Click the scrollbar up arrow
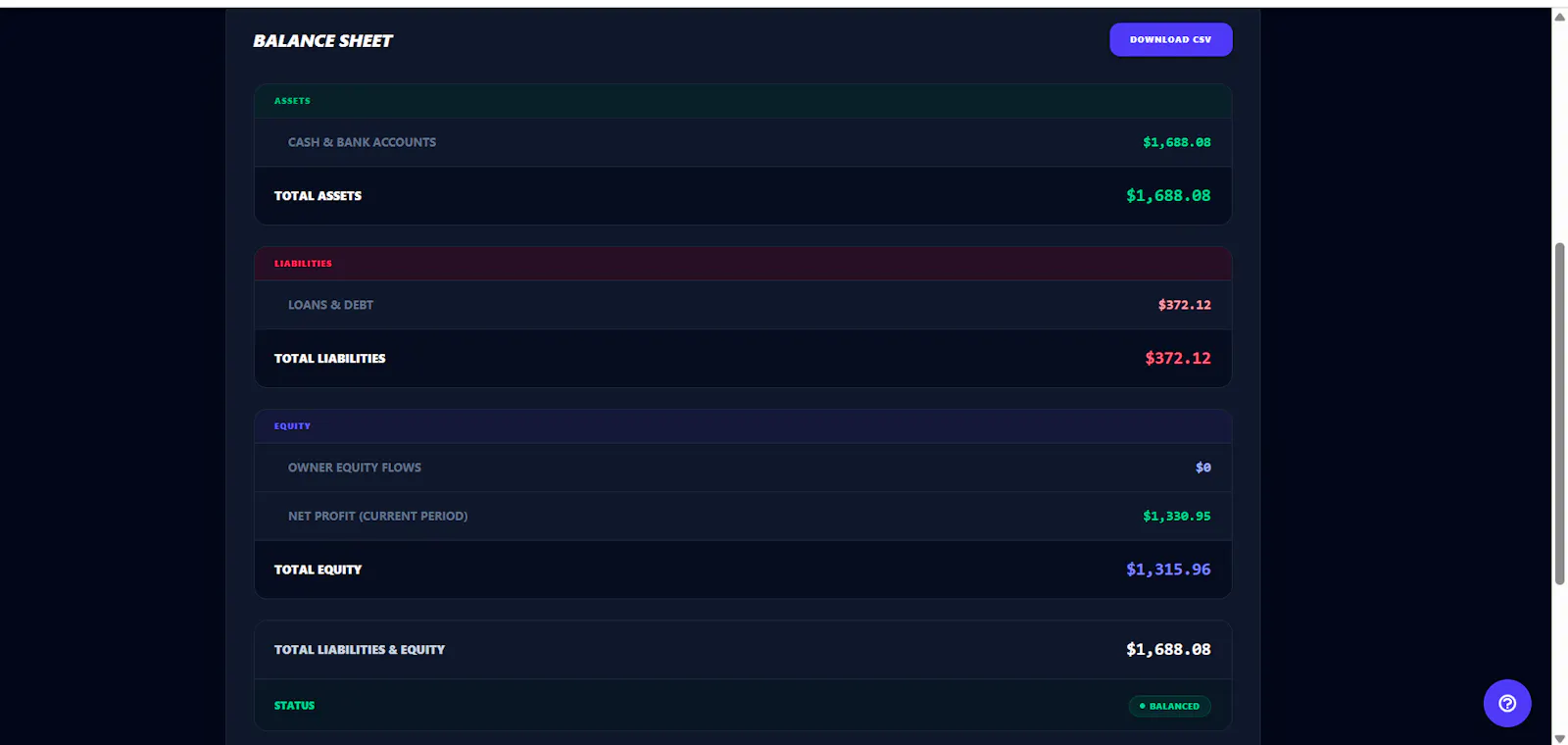This screenshot has width=1568, height=745. click(1559, 16)
